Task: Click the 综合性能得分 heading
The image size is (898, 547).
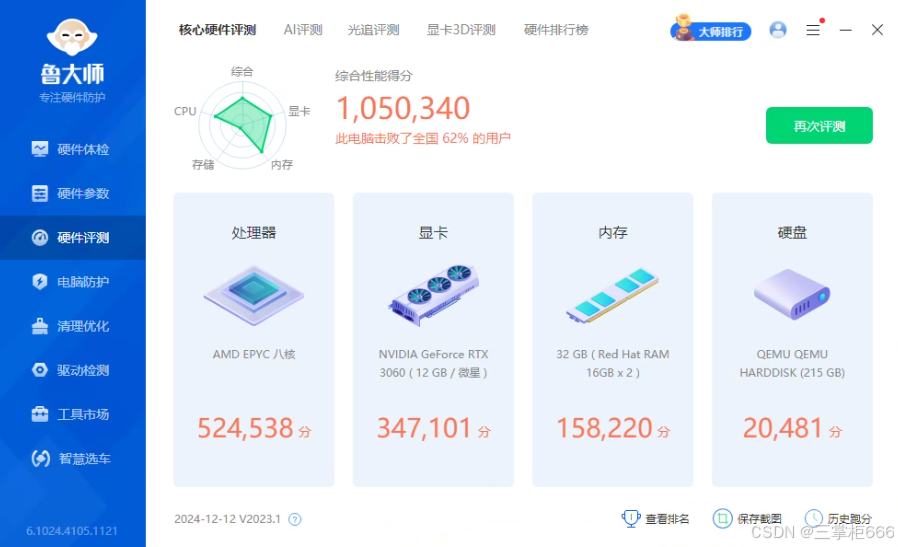Action: [373, 76]
